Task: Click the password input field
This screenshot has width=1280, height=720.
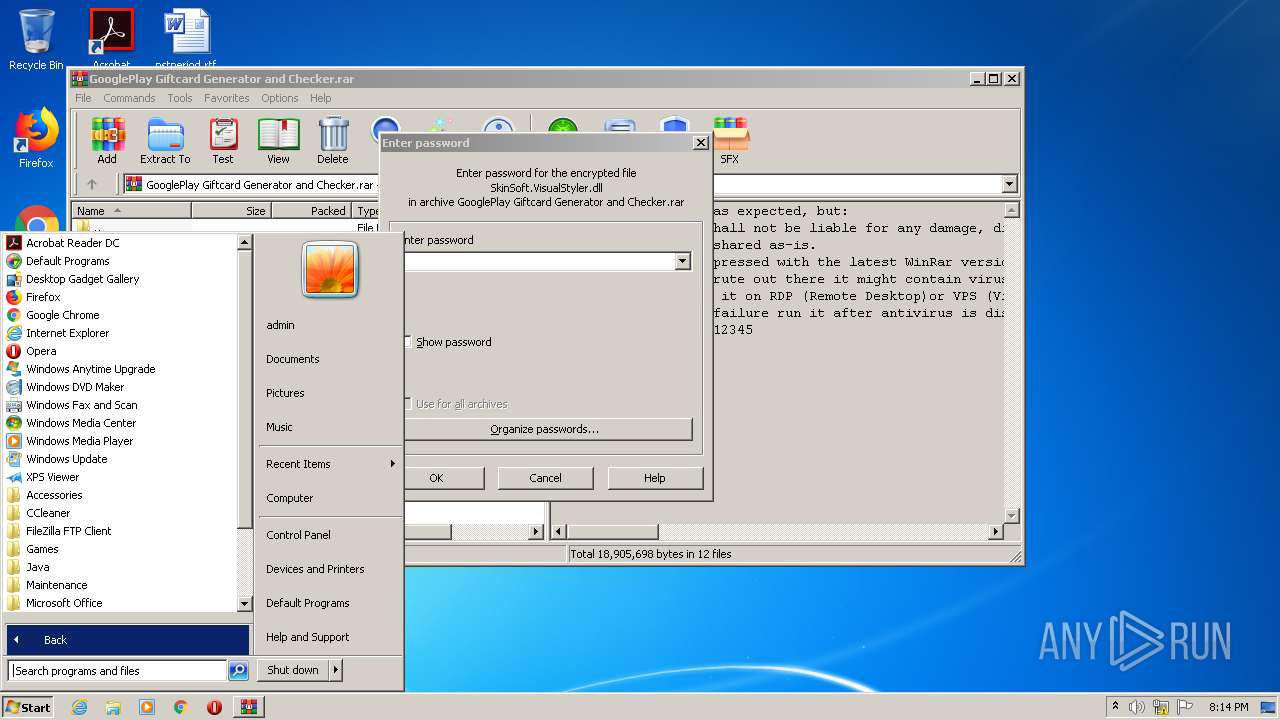Action: (539, 262)
